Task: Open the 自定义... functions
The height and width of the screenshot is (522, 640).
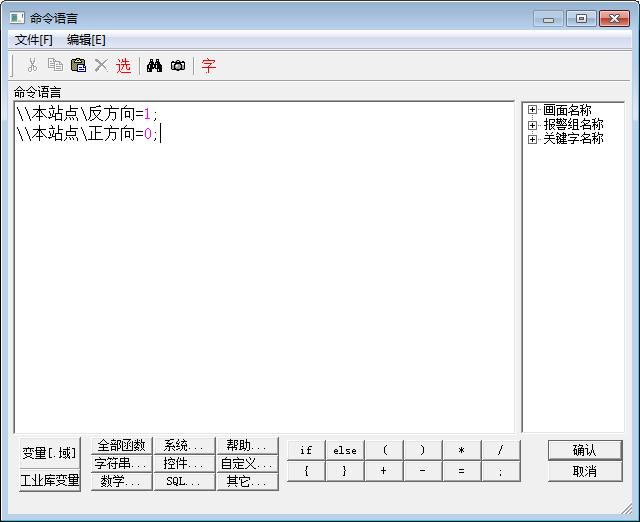Action: 247,463
